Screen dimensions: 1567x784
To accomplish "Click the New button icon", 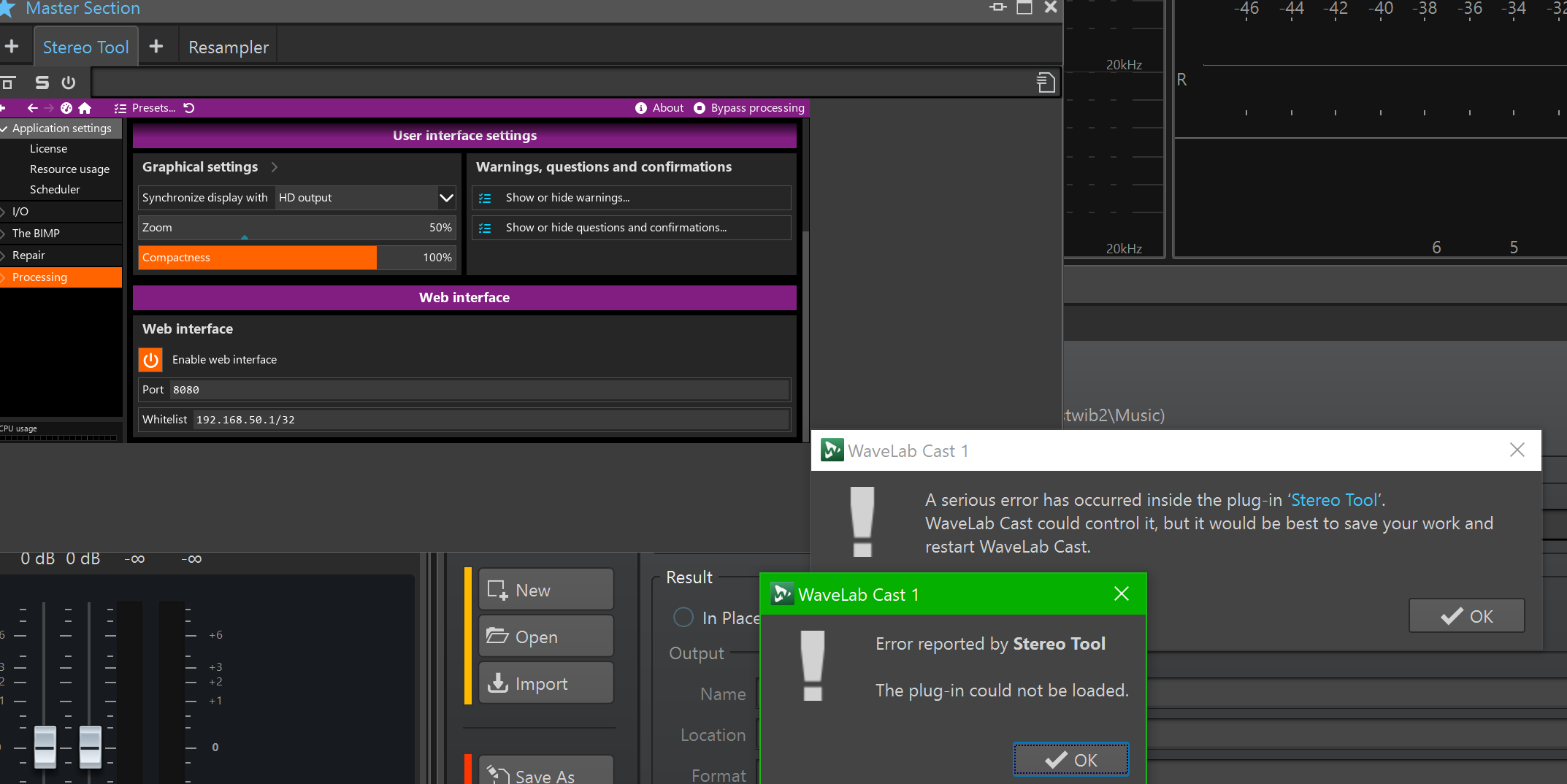I will [x=497, y=590].
